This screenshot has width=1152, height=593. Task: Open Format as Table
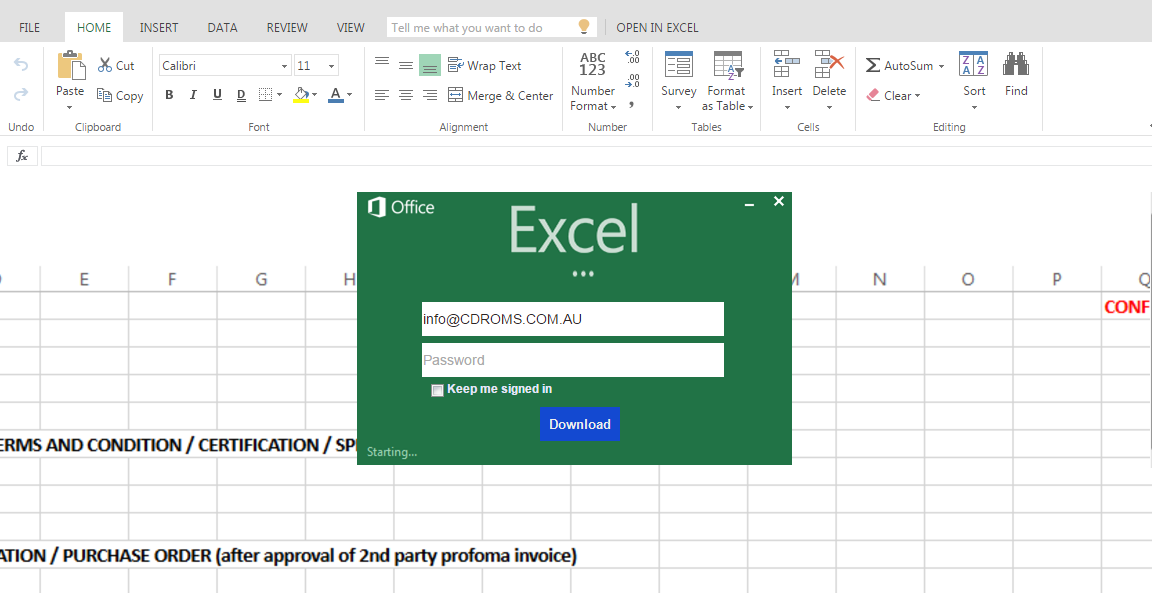pos(727,81)
